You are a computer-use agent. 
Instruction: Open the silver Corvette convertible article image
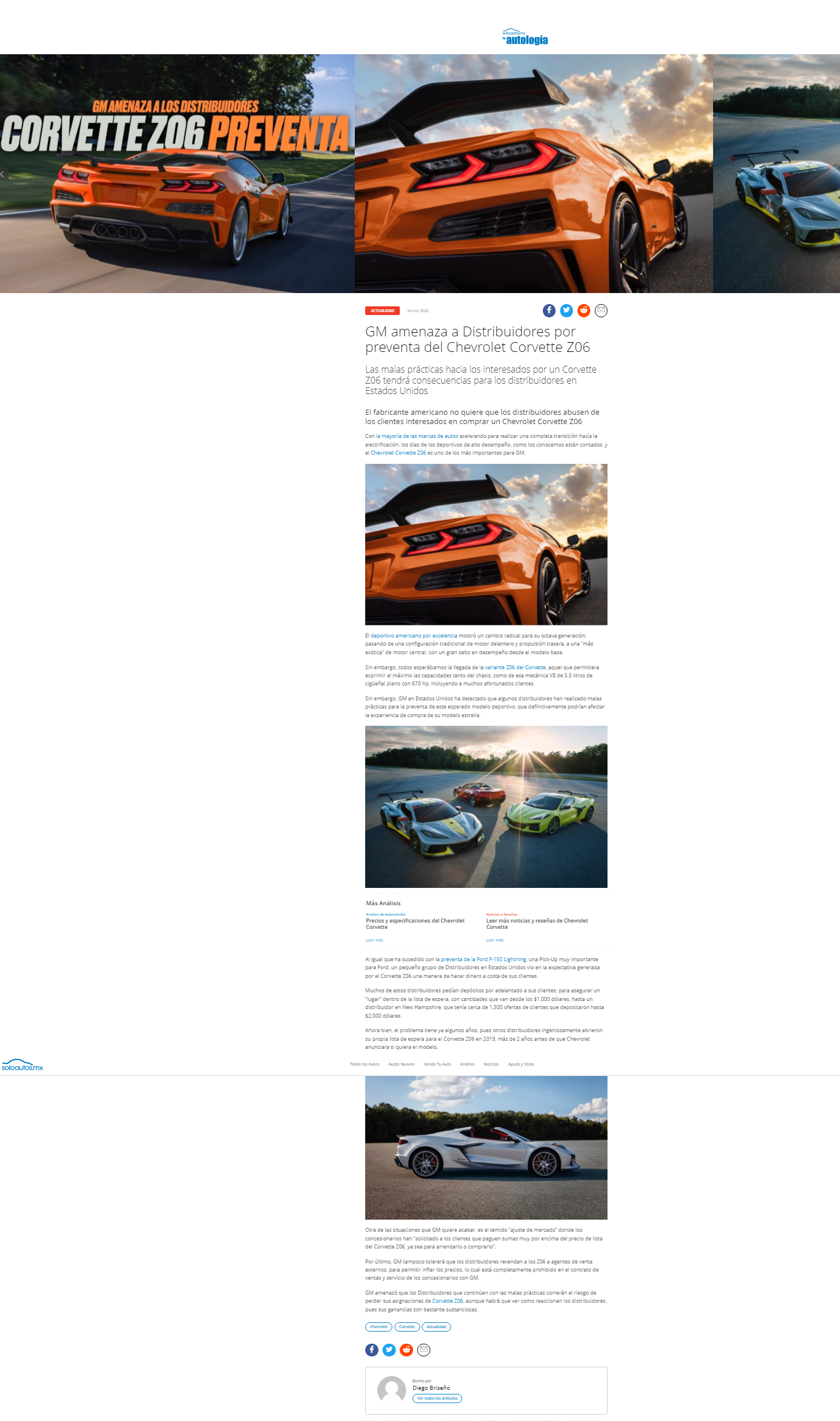click(486, 1148)
